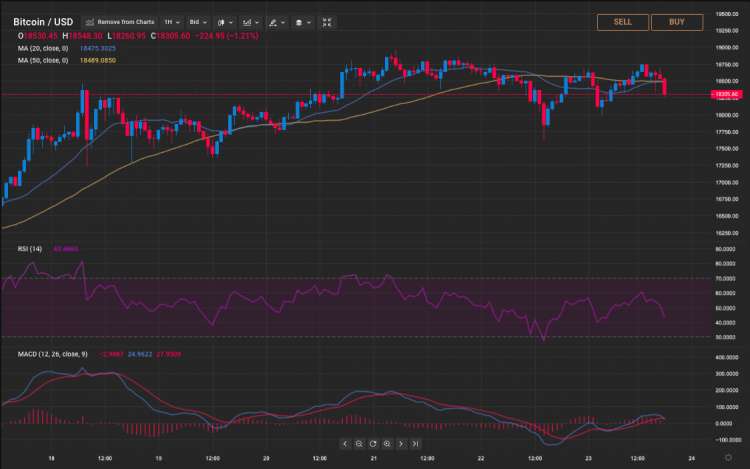Click the open price O18530.45

point(37,36)
